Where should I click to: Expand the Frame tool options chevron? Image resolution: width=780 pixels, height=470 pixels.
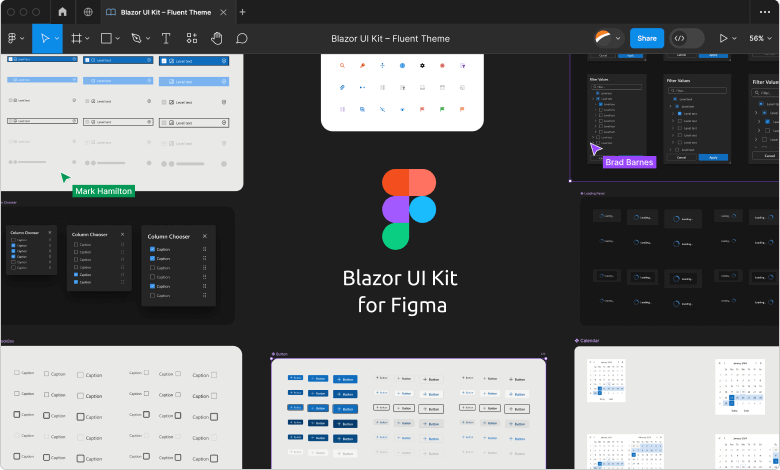tap(87, 38)
